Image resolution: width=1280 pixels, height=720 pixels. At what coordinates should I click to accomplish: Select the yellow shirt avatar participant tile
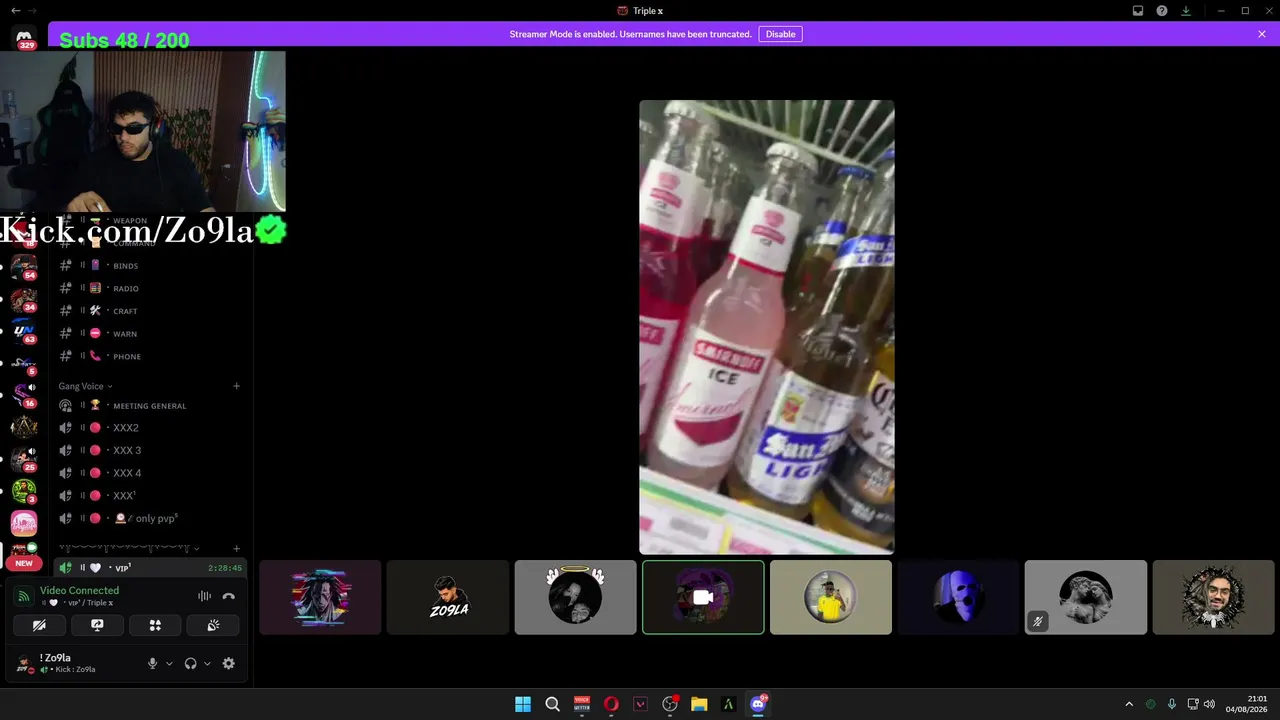click(831, 597)
